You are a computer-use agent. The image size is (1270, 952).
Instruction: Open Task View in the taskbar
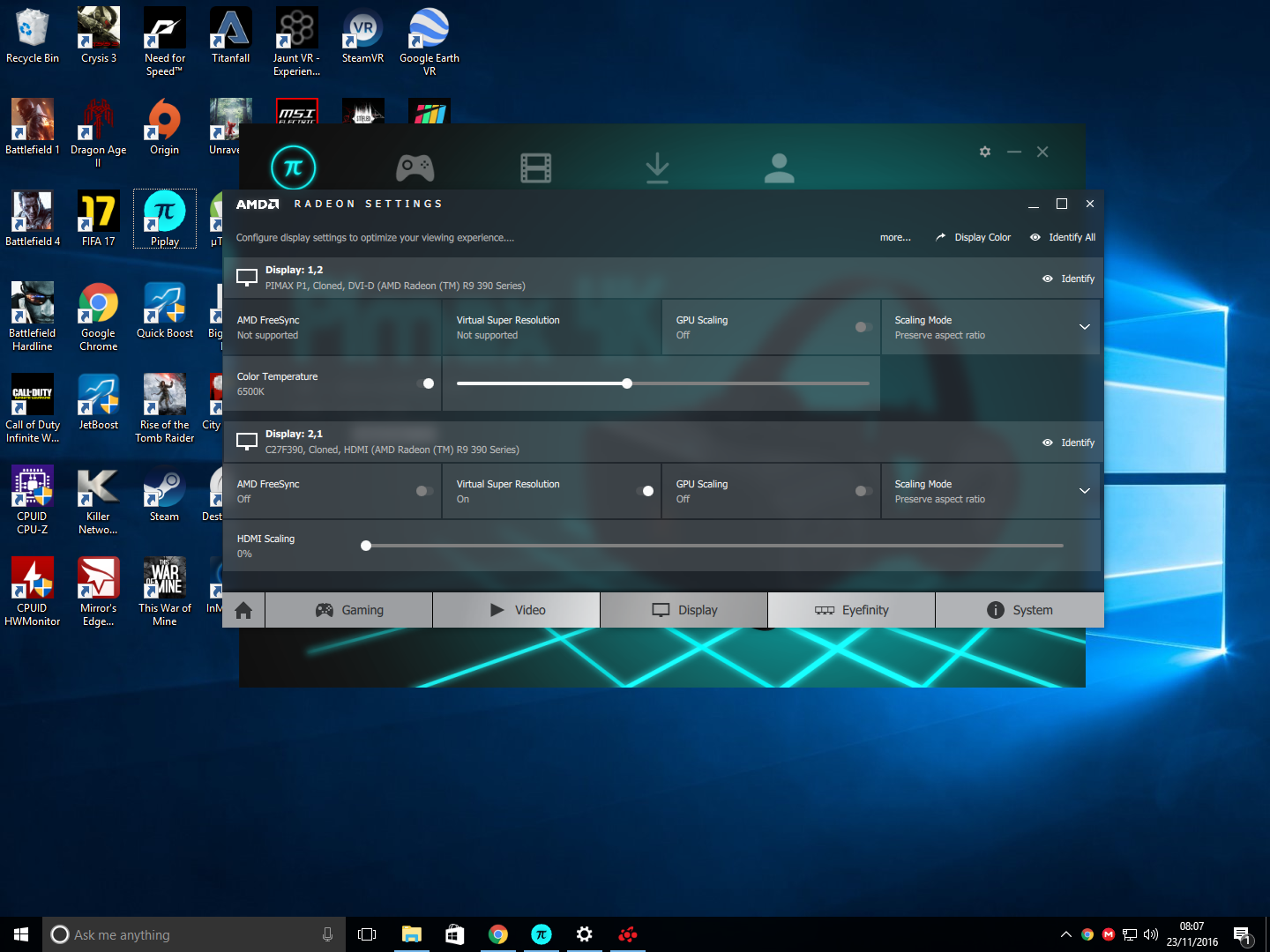(x=367, y=934)
